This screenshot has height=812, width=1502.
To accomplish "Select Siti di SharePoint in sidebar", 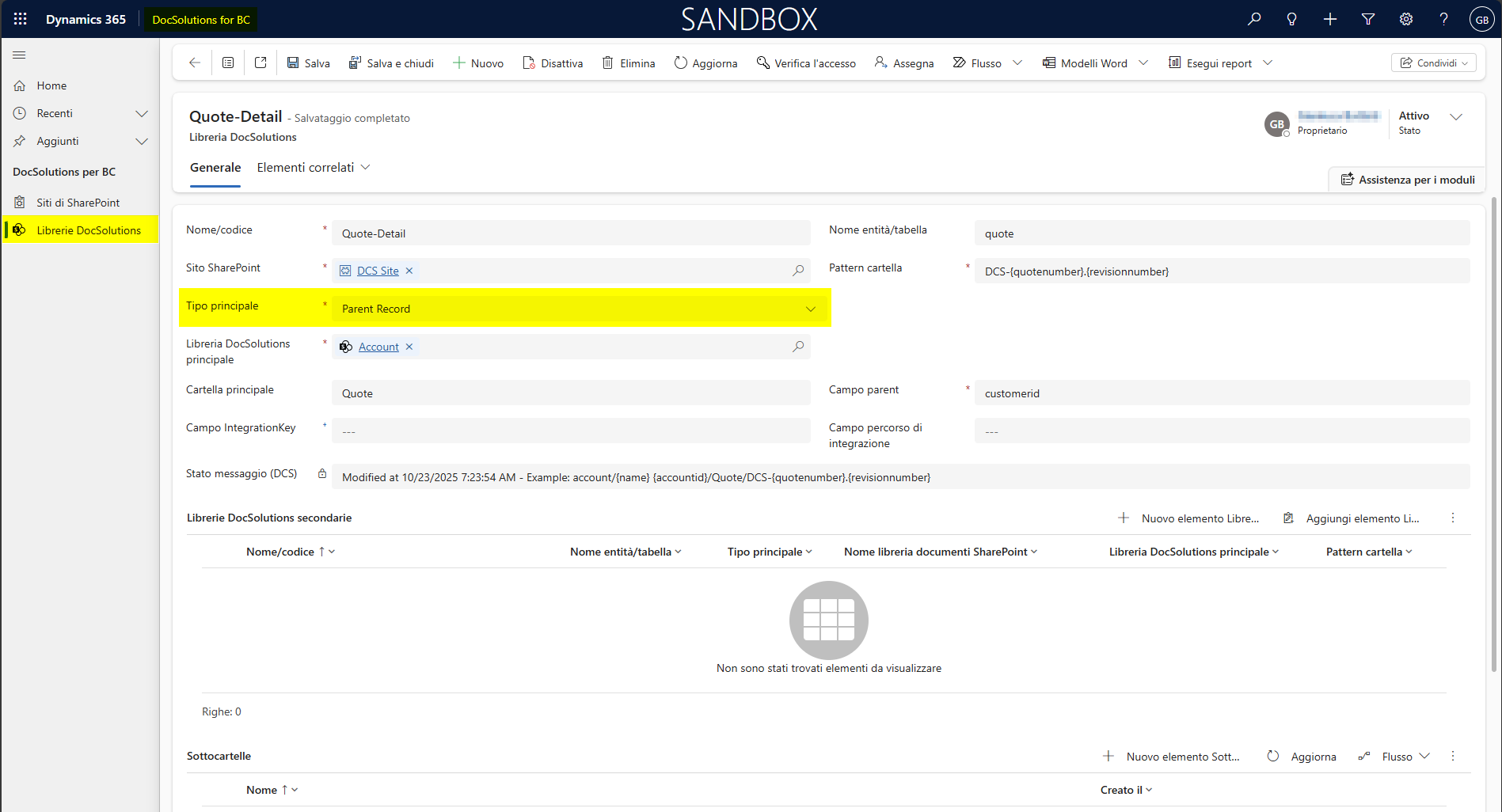I will [78, 203].
